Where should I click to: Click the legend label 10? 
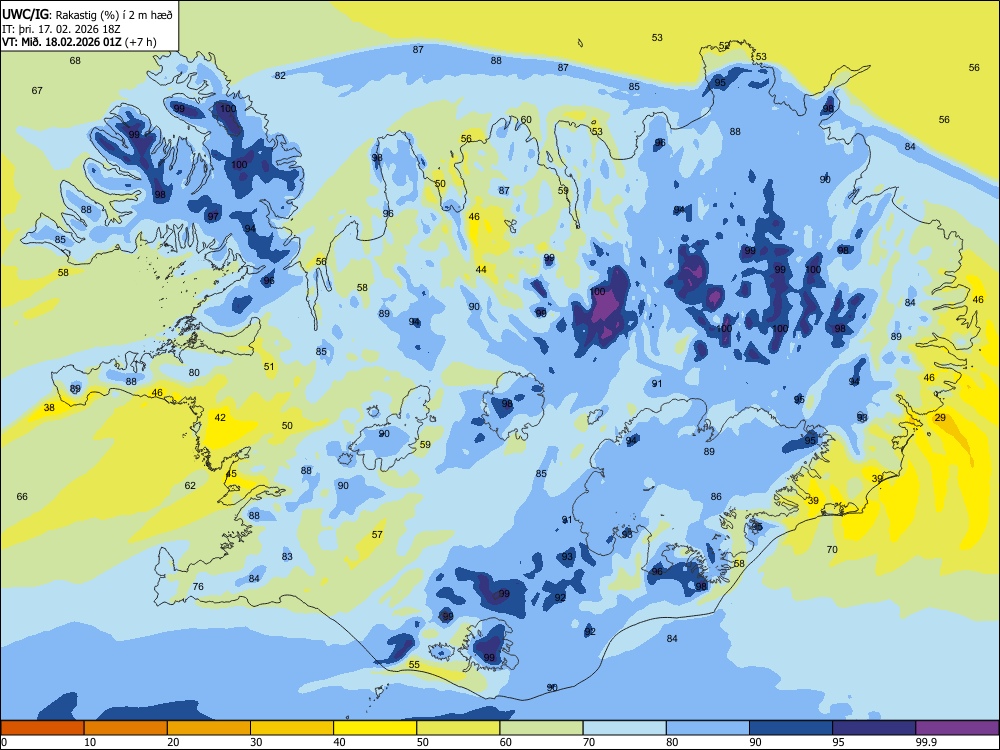click(90, 742)
